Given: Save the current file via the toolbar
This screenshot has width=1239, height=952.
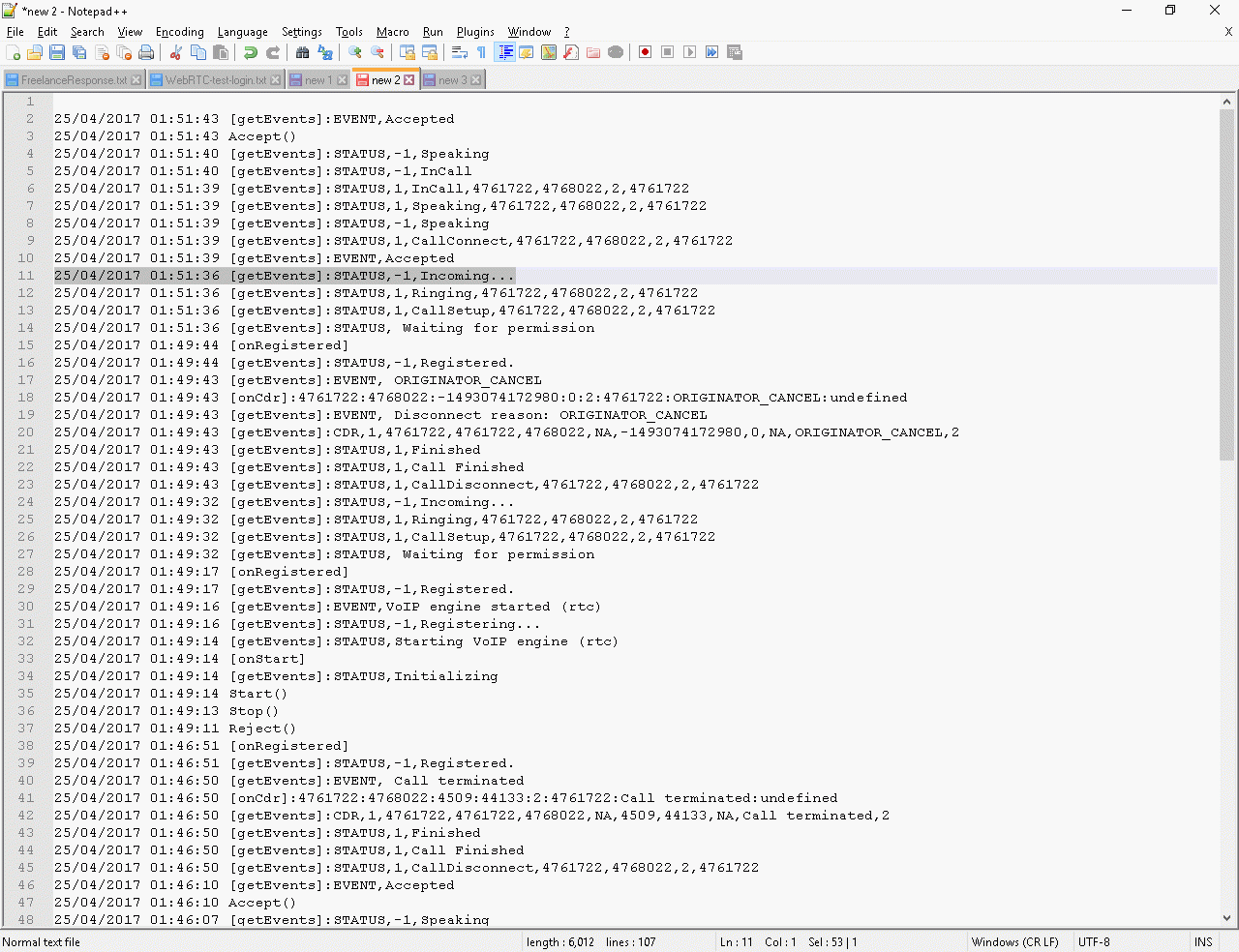Looking at the screenshot, I should (x=57, y=52).
